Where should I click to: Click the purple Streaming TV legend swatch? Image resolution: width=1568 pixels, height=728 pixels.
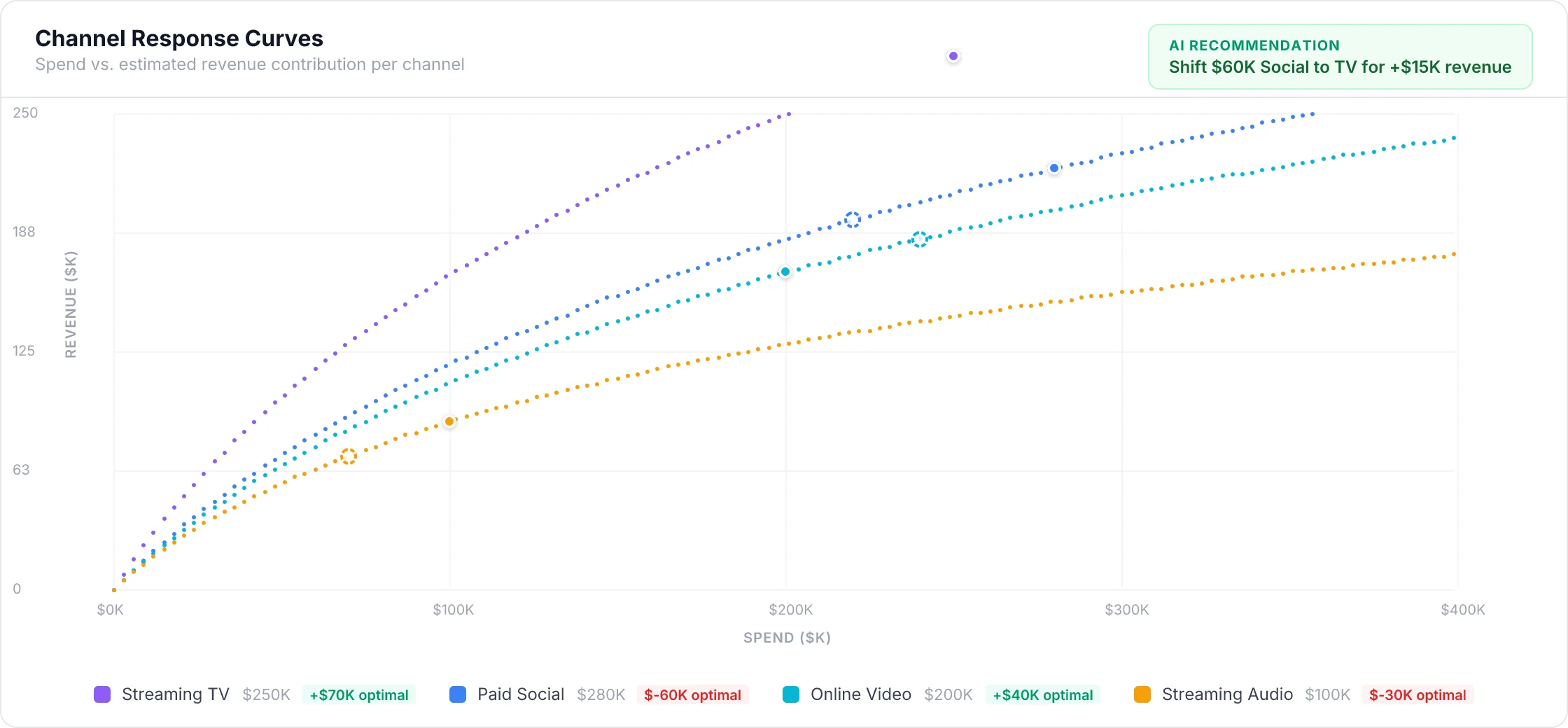(102, 694)
